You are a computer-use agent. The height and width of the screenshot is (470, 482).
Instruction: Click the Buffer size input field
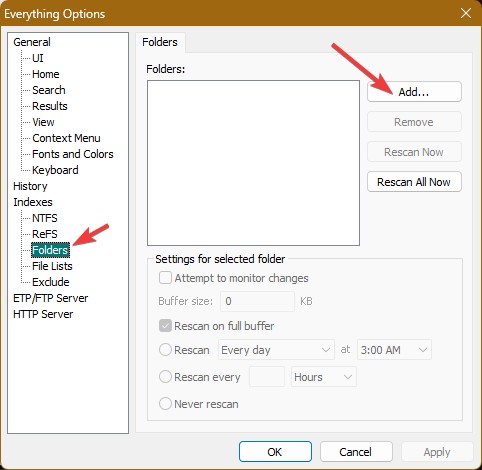tap(257, 301)
